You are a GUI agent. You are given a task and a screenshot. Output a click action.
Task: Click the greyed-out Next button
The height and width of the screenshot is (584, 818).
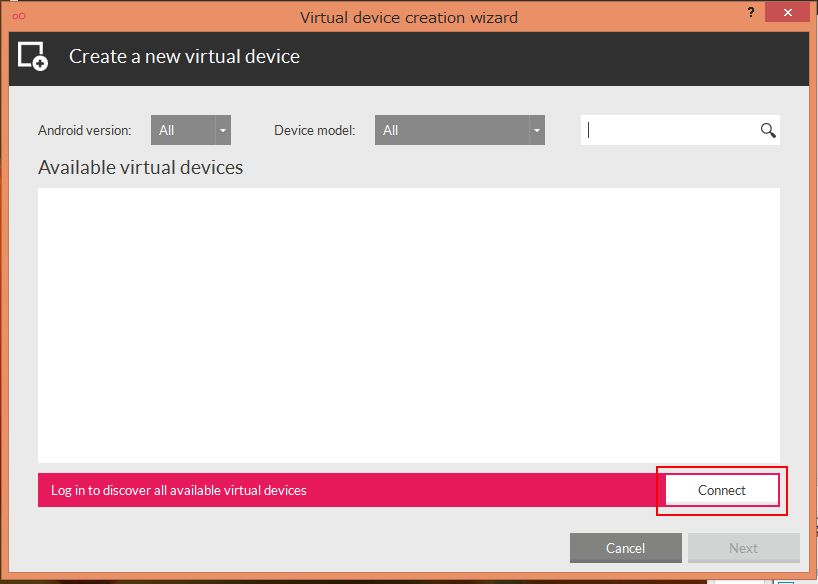[743, 548]
